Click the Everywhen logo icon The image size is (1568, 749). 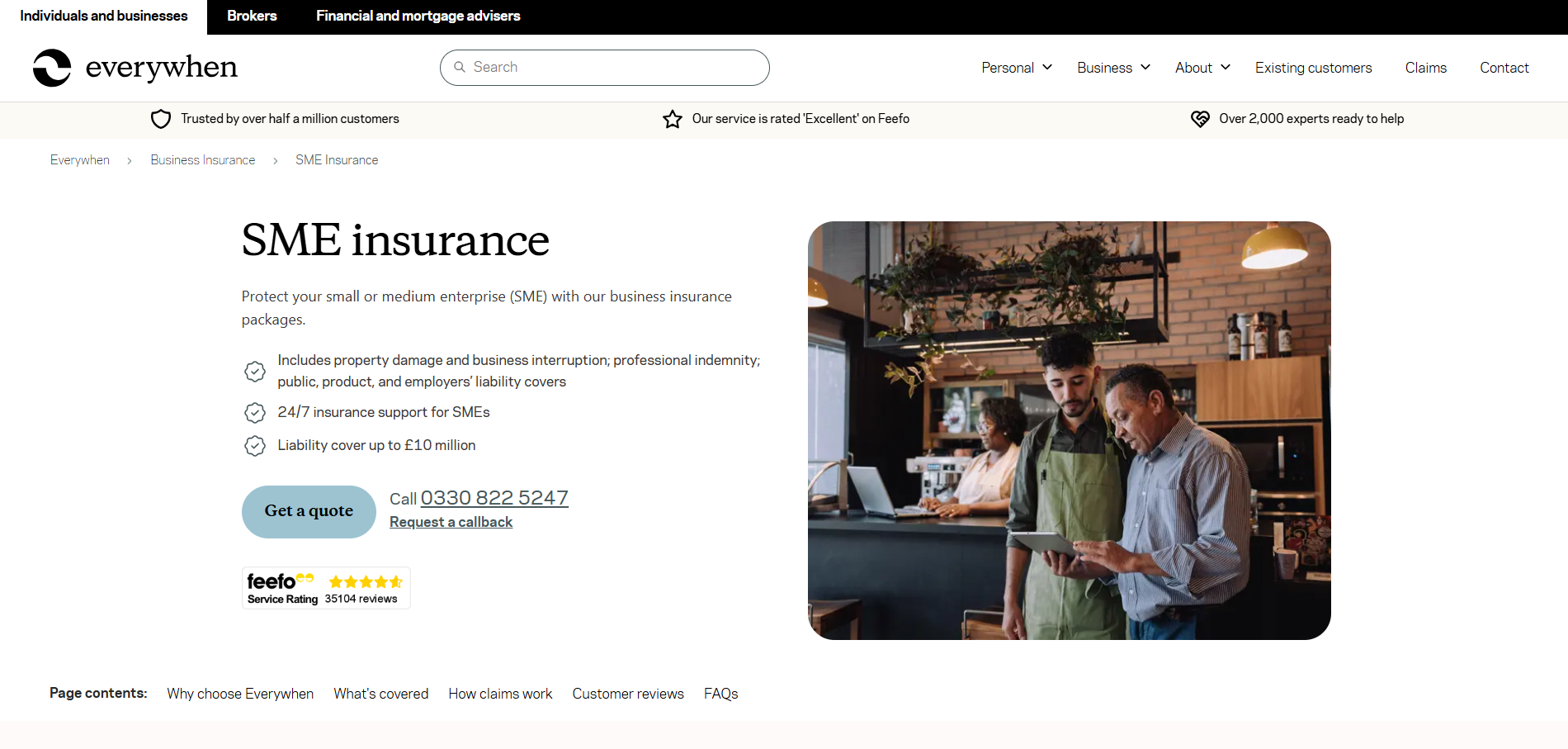tap(52, 68)
